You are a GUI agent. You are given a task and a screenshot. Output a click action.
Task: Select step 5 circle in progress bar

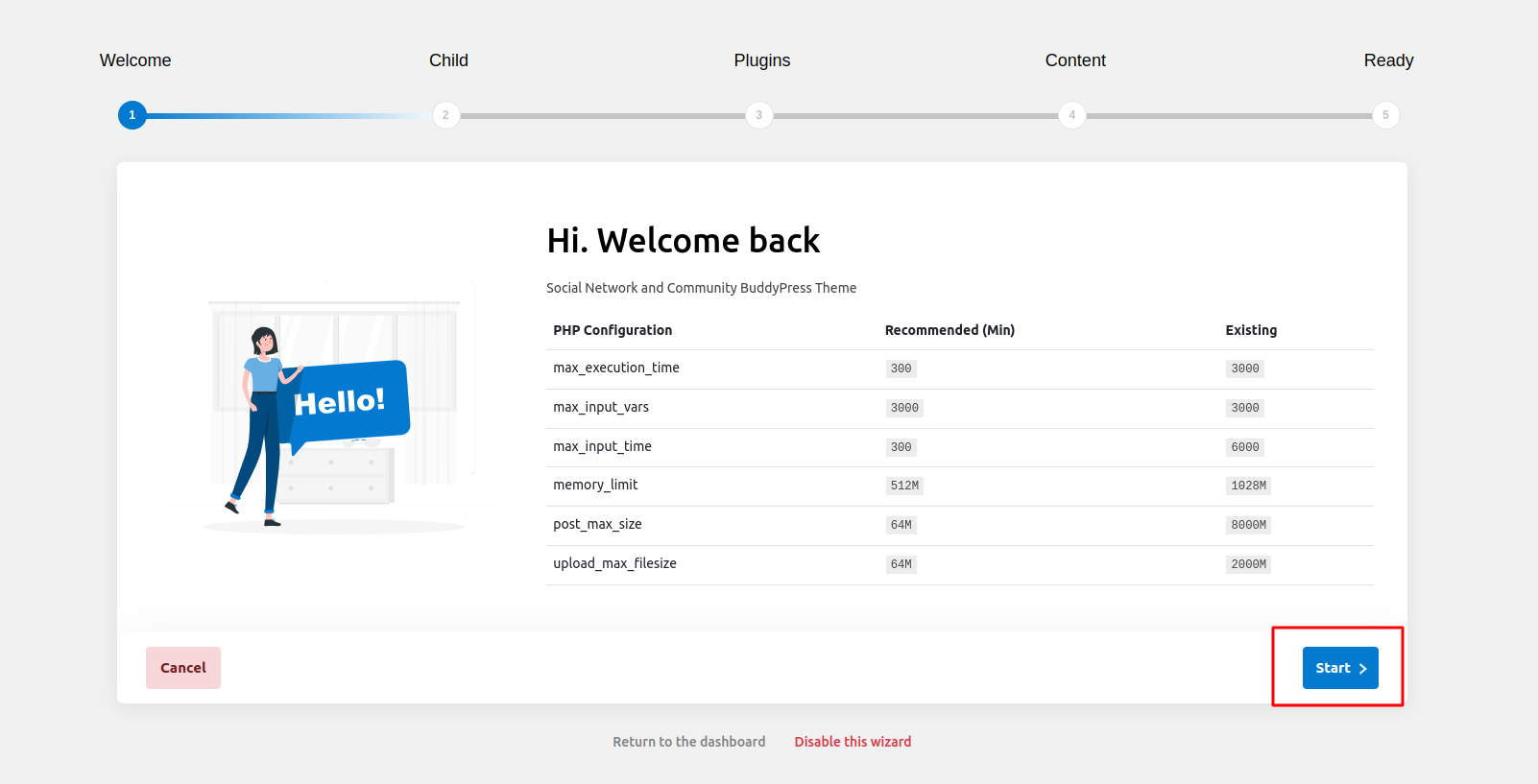[1385, 115]
